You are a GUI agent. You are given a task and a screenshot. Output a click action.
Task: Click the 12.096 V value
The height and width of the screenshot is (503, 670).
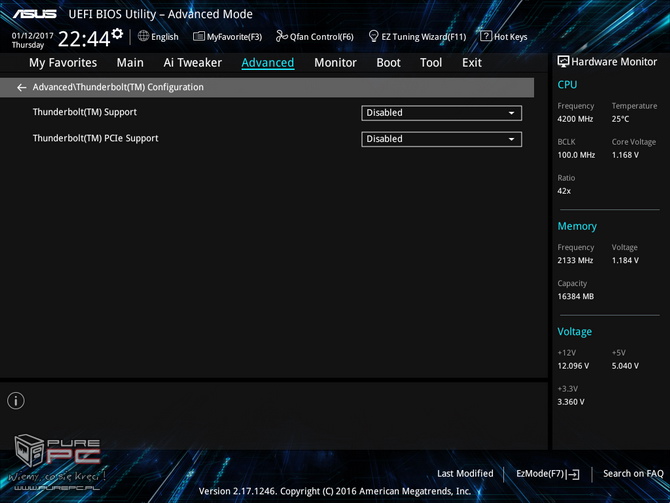pyautogui.click(x=573, y=366)
